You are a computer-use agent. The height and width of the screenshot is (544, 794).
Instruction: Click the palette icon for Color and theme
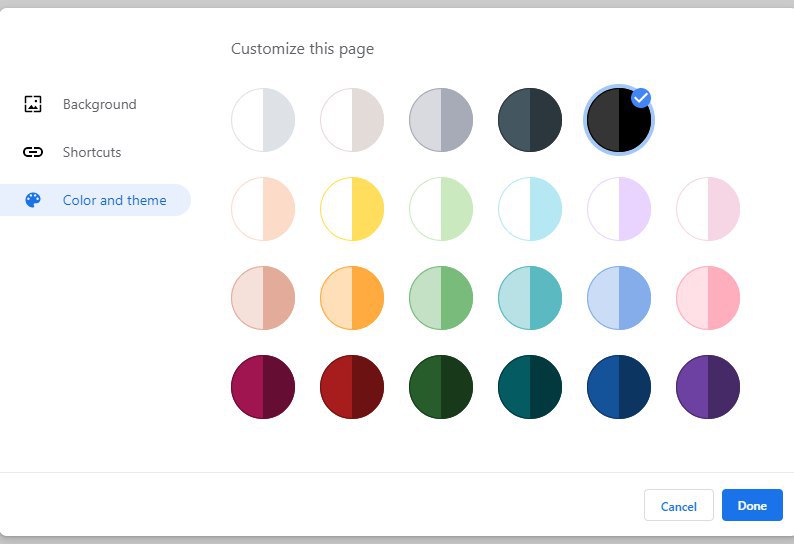[x=33, y=200]
